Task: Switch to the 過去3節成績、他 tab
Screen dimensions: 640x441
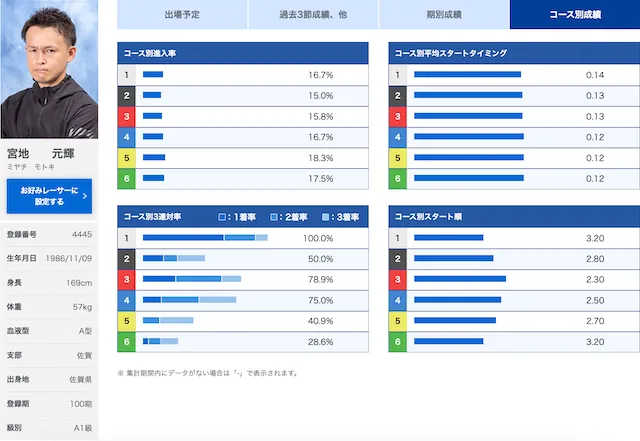Action: click(313, 15)
